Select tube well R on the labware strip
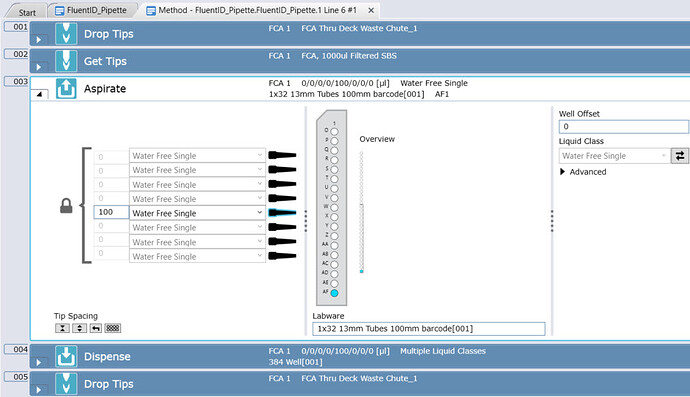This screenshot has height=397, width=690. (334, 160)
